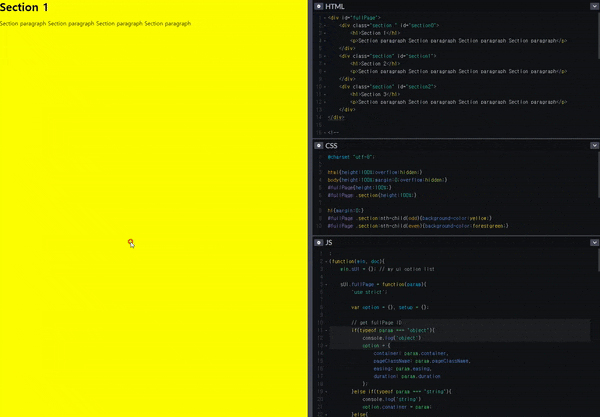Click the nth-child(odd) yellow background CSS line
600x417 pixels.
(x=409, y=218)
